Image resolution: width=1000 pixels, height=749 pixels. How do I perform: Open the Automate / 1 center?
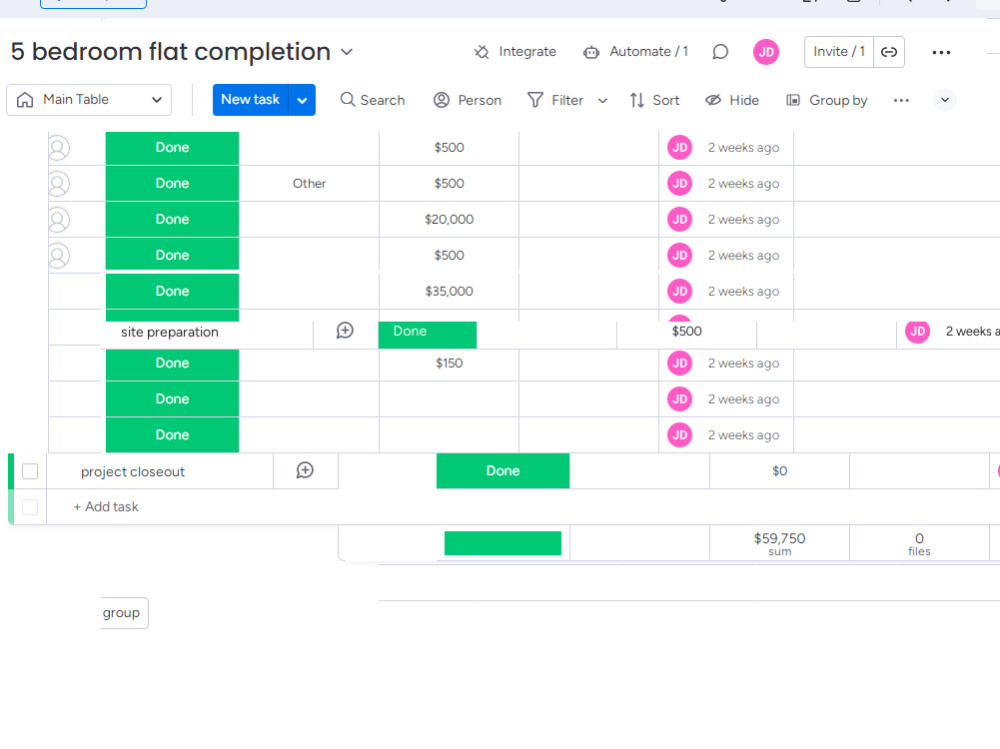(636, 52)
